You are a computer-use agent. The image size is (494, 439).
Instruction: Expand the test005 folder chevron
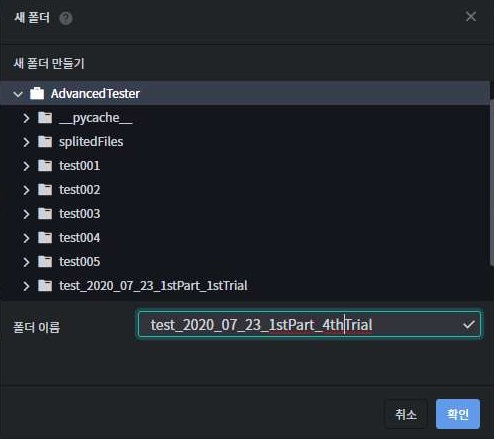[x=26, y=262]
